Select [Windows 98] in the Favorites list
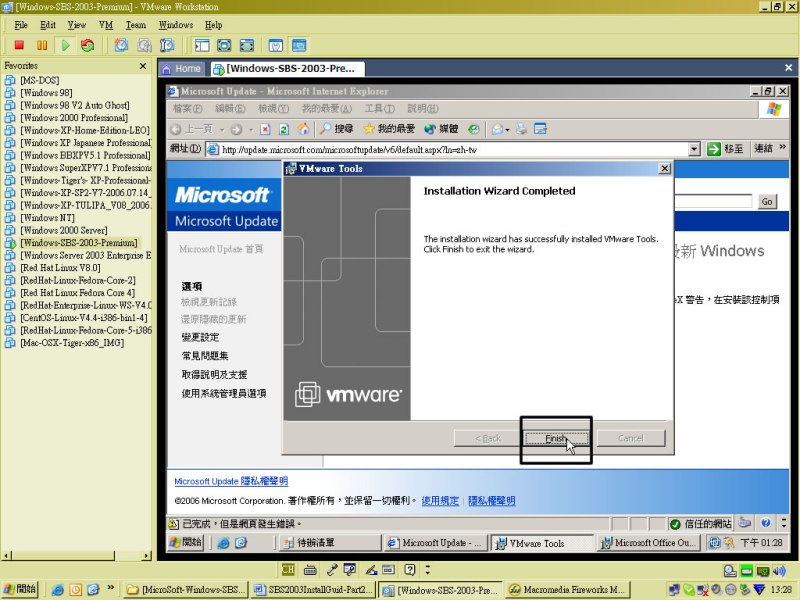The image size is (800, 600). (x=46, y=93)
